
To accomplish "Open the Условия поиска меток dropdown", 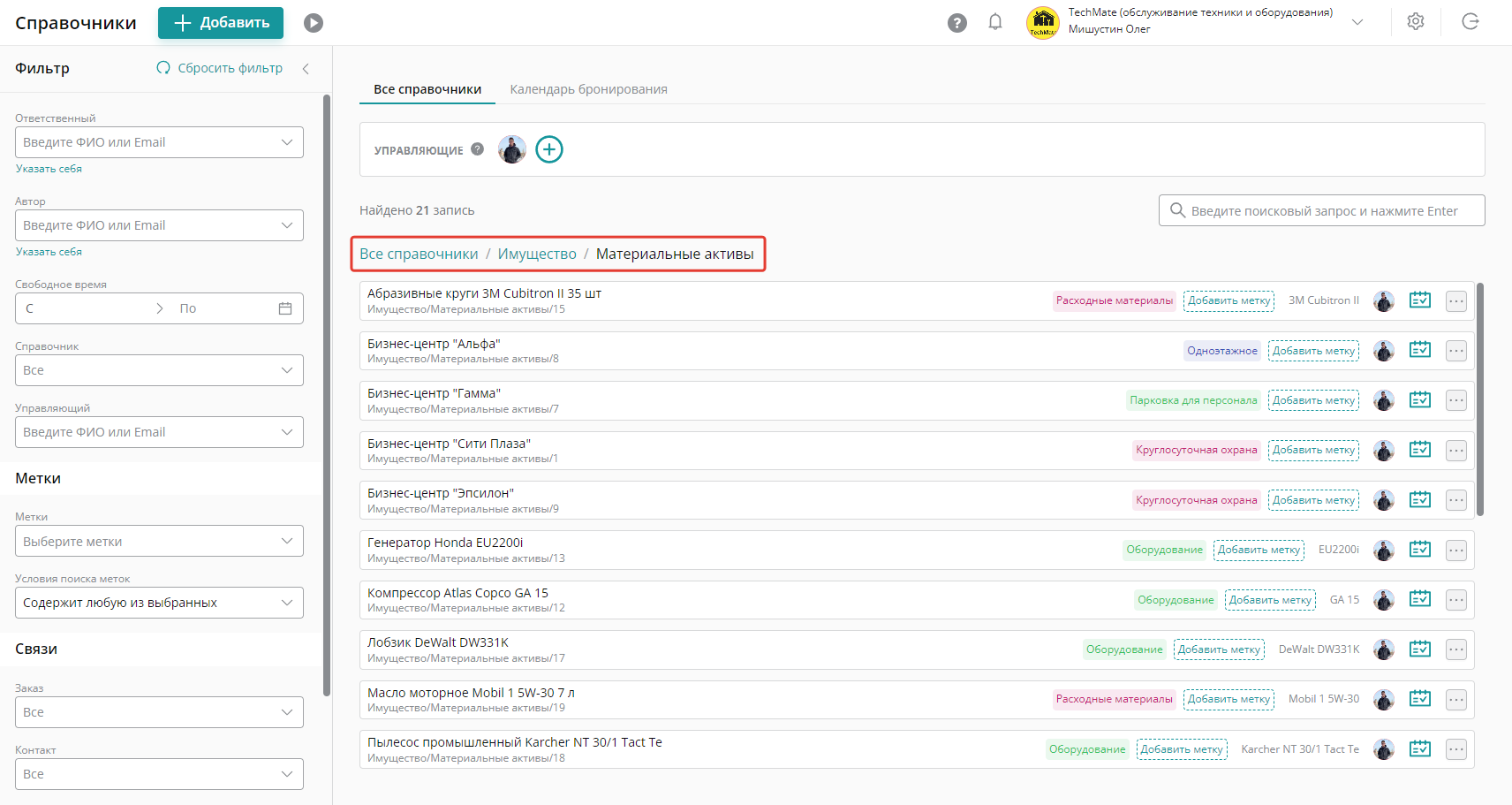I will pos(159,603).
